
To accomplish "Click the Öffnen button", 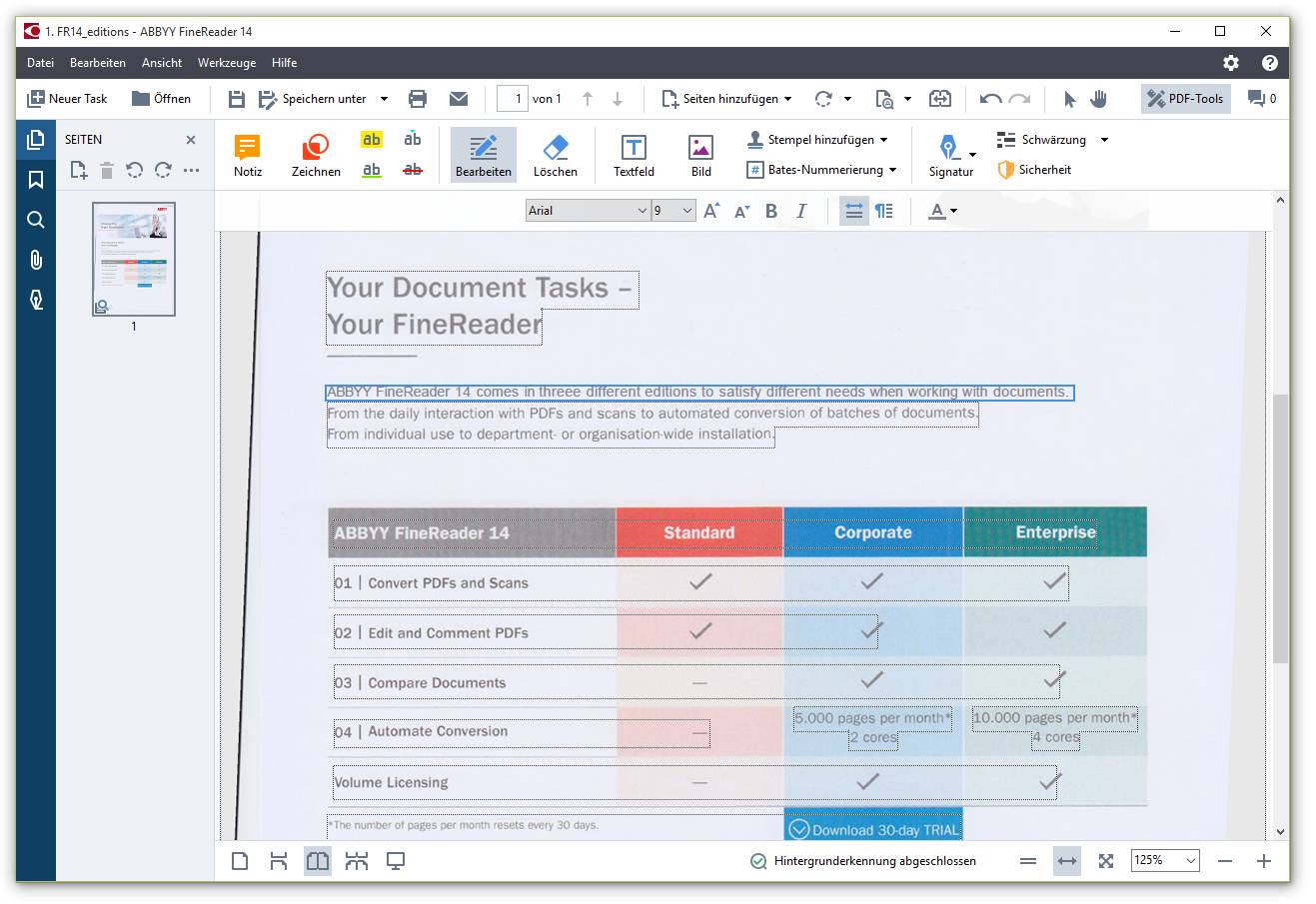I will tap(162, 99).
